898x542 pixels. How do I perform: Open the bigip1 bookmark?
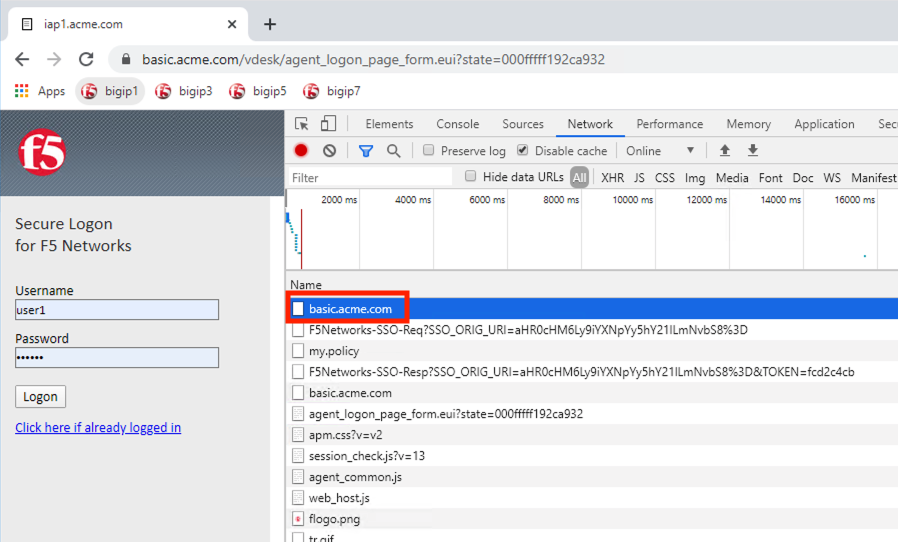(x=109, y=91)
